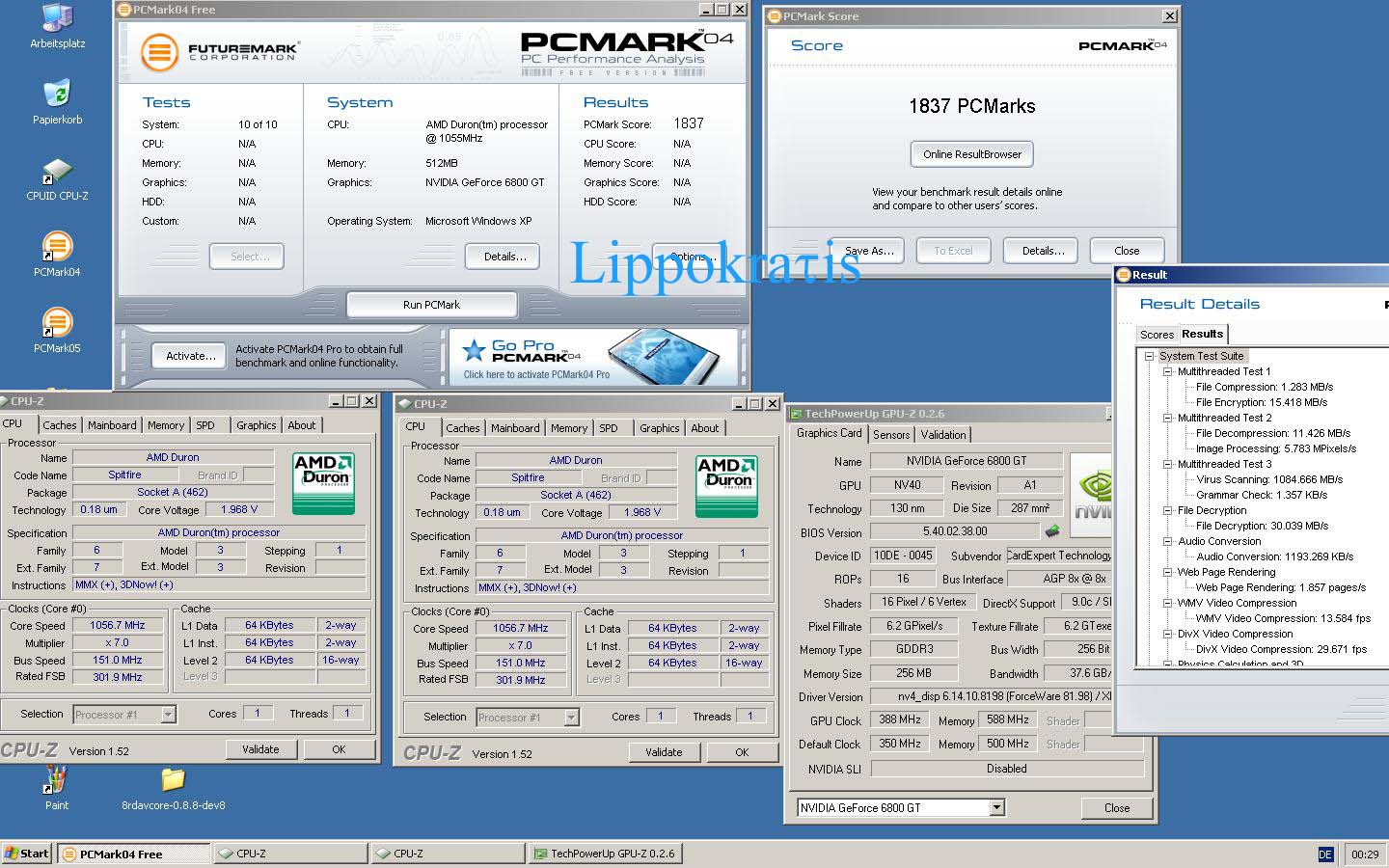Open Processor selection dropdown in left CPU-Z
The width and height of the screenshot is (1389, 868).
coord(169,715)
